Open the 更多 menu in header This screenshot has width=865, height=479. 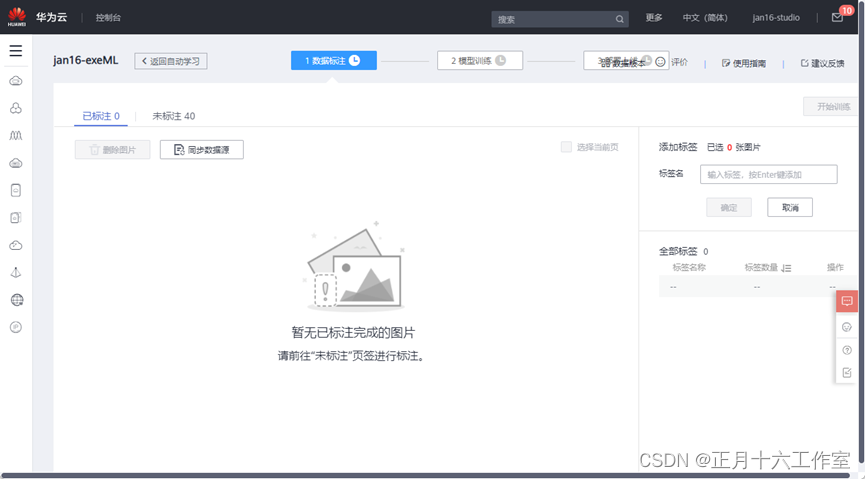tap(654, 18)
